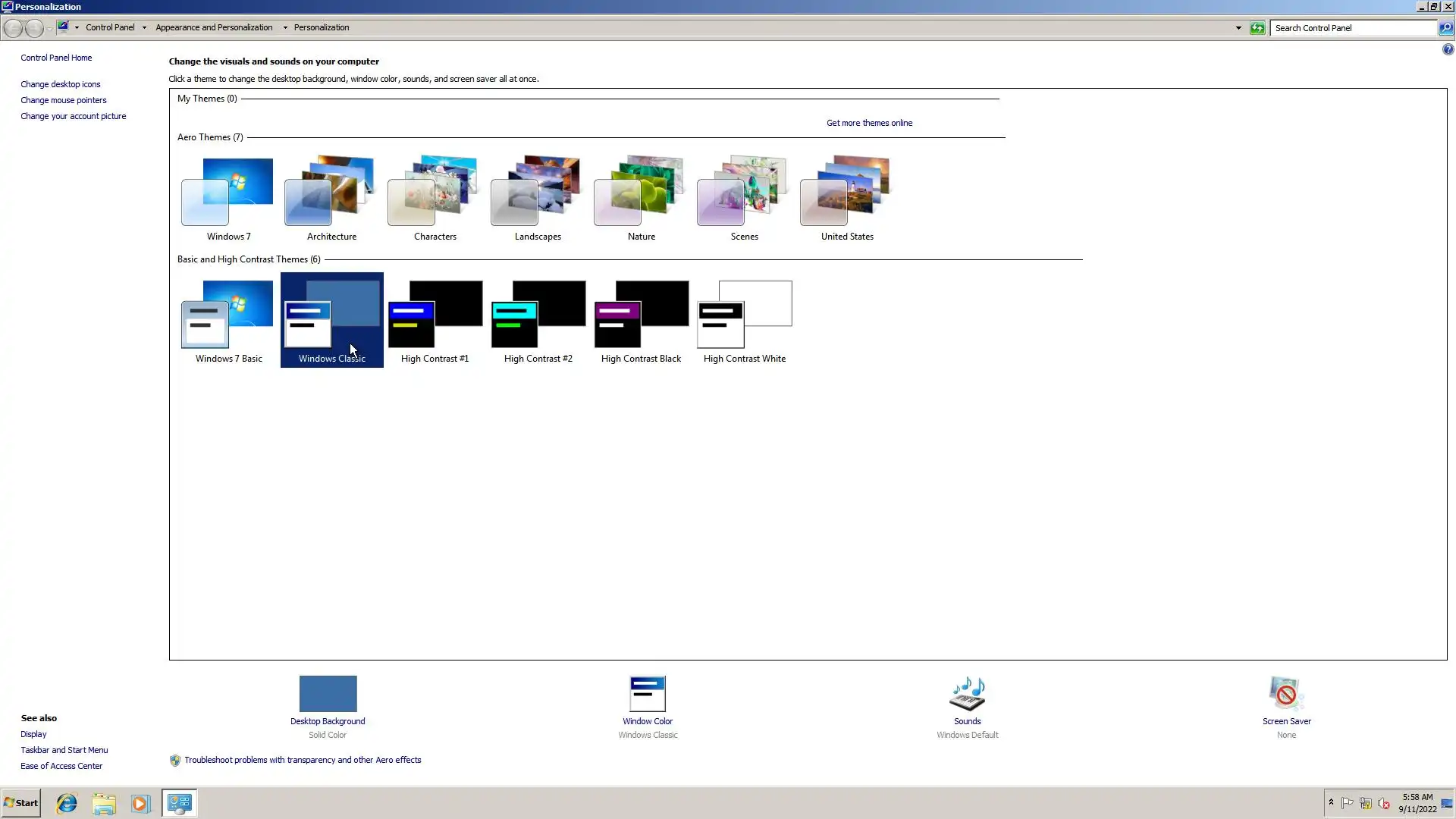Image resolution: width=1456 pixels, height=819 pixels.
Task: Open the Window Color settings icon
Action: (x=647, y=694)
